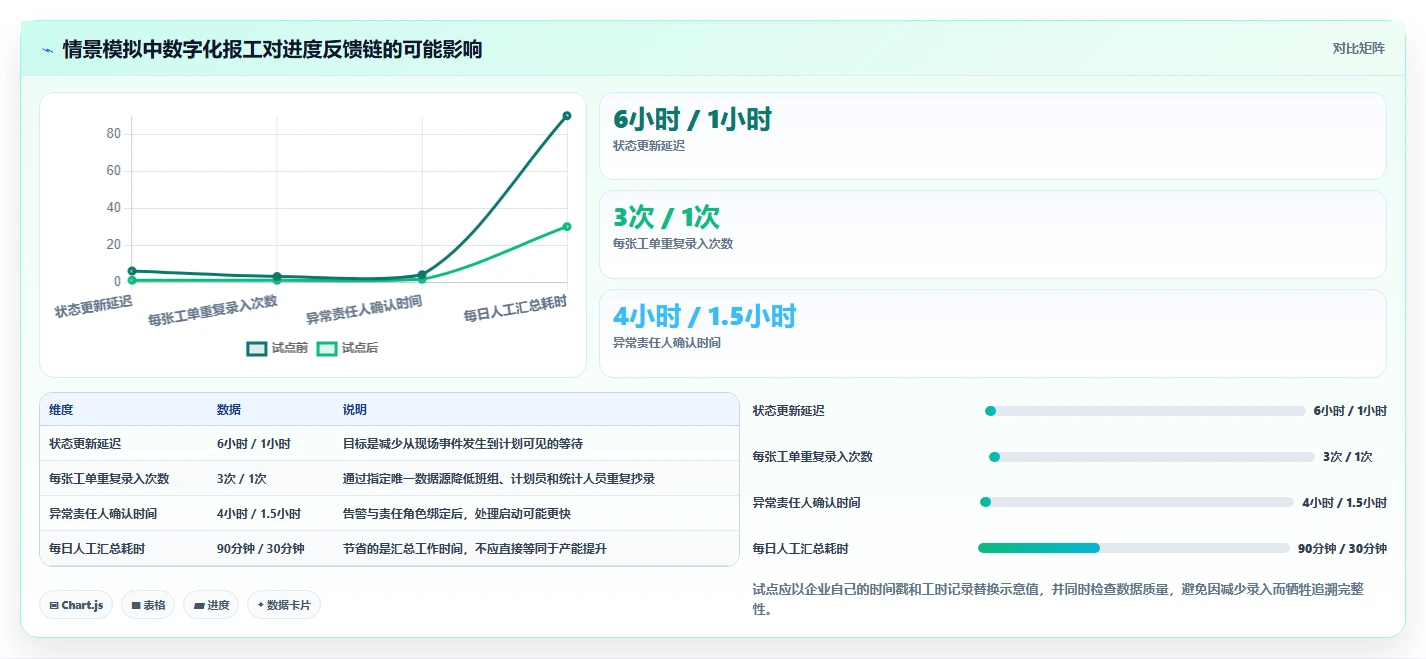
Task: Open the 6小时 / 1小时 data card
Action: tap(992, 136)
